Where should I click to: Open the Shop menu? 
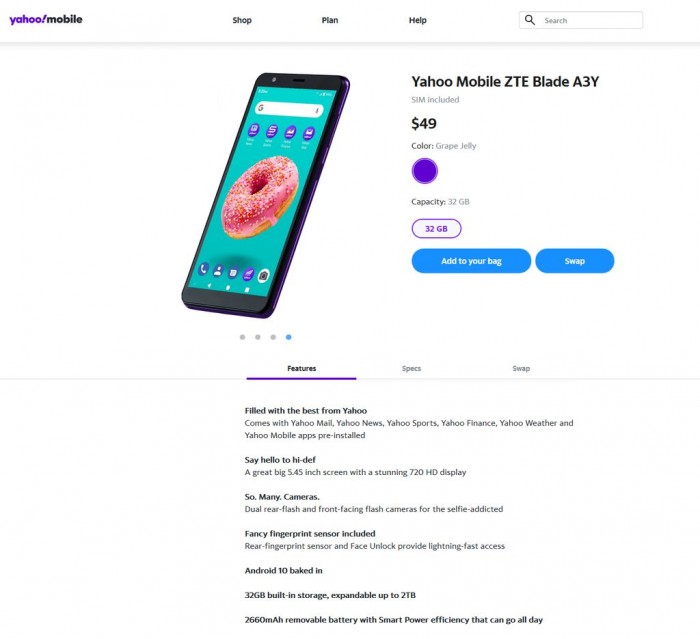click(x=242, y=20)
